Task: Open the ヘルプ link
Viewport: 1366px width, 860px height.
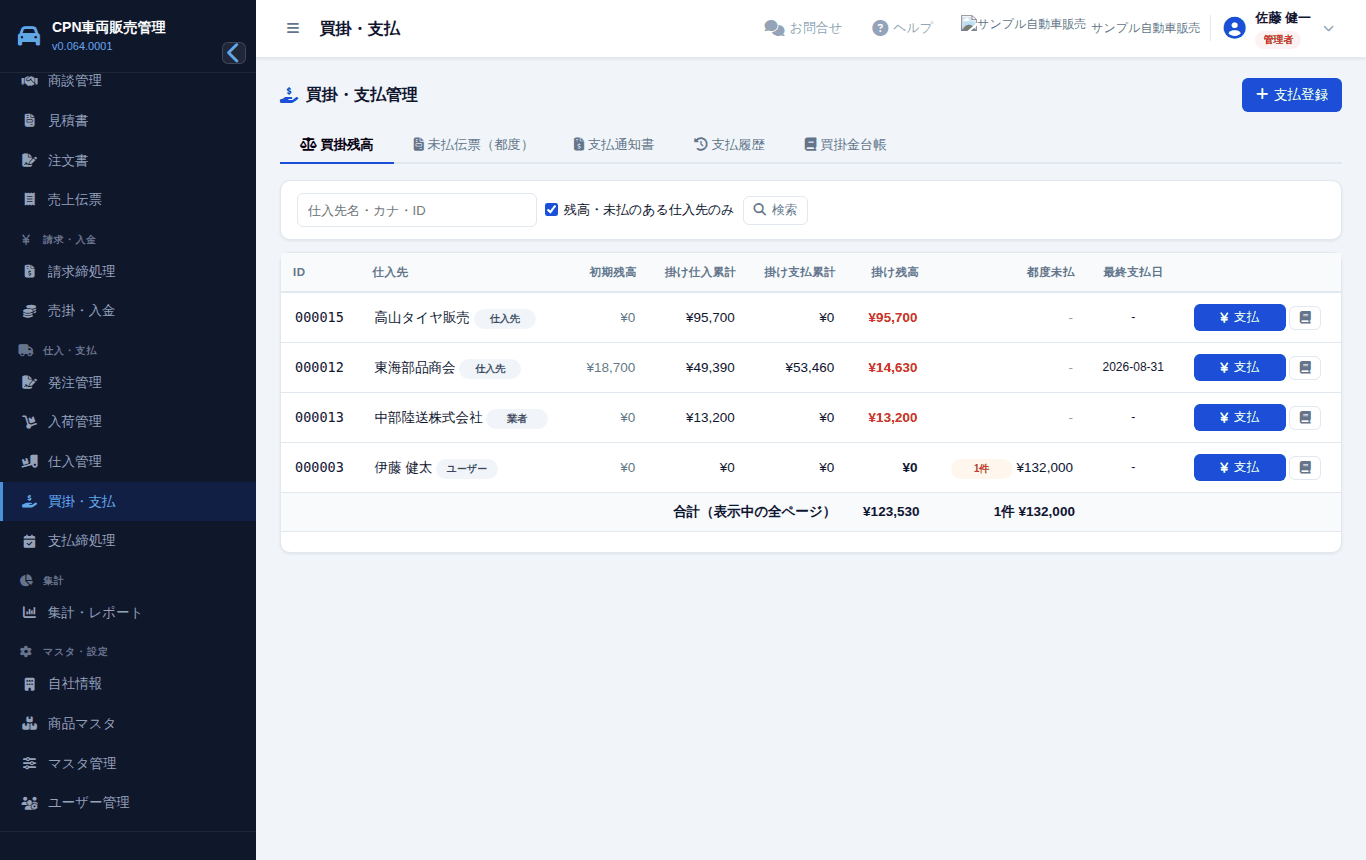Action: [x=902, y=28]
